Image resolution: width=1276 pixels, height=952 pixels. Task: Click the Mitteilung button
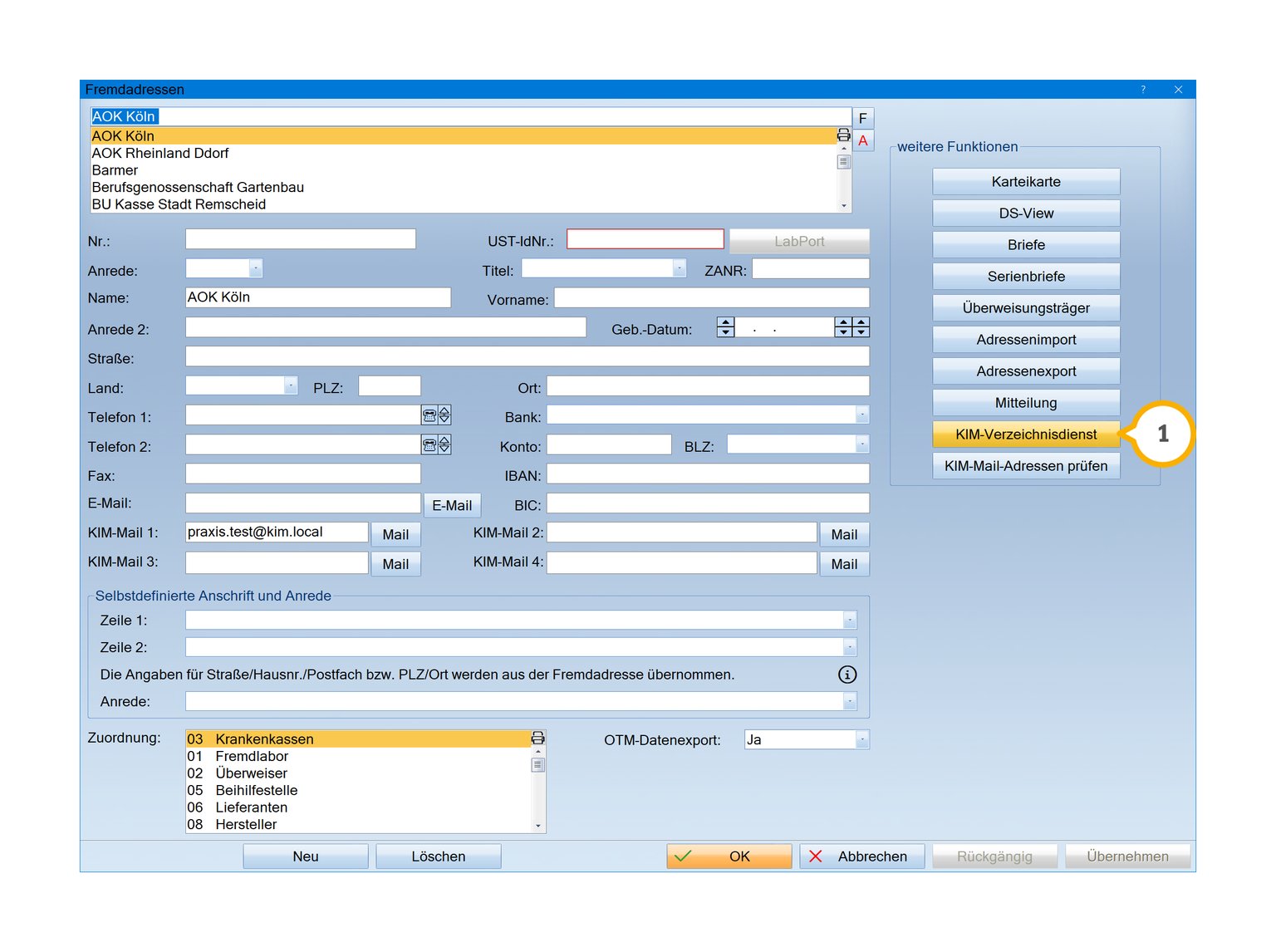[1026, 403]
